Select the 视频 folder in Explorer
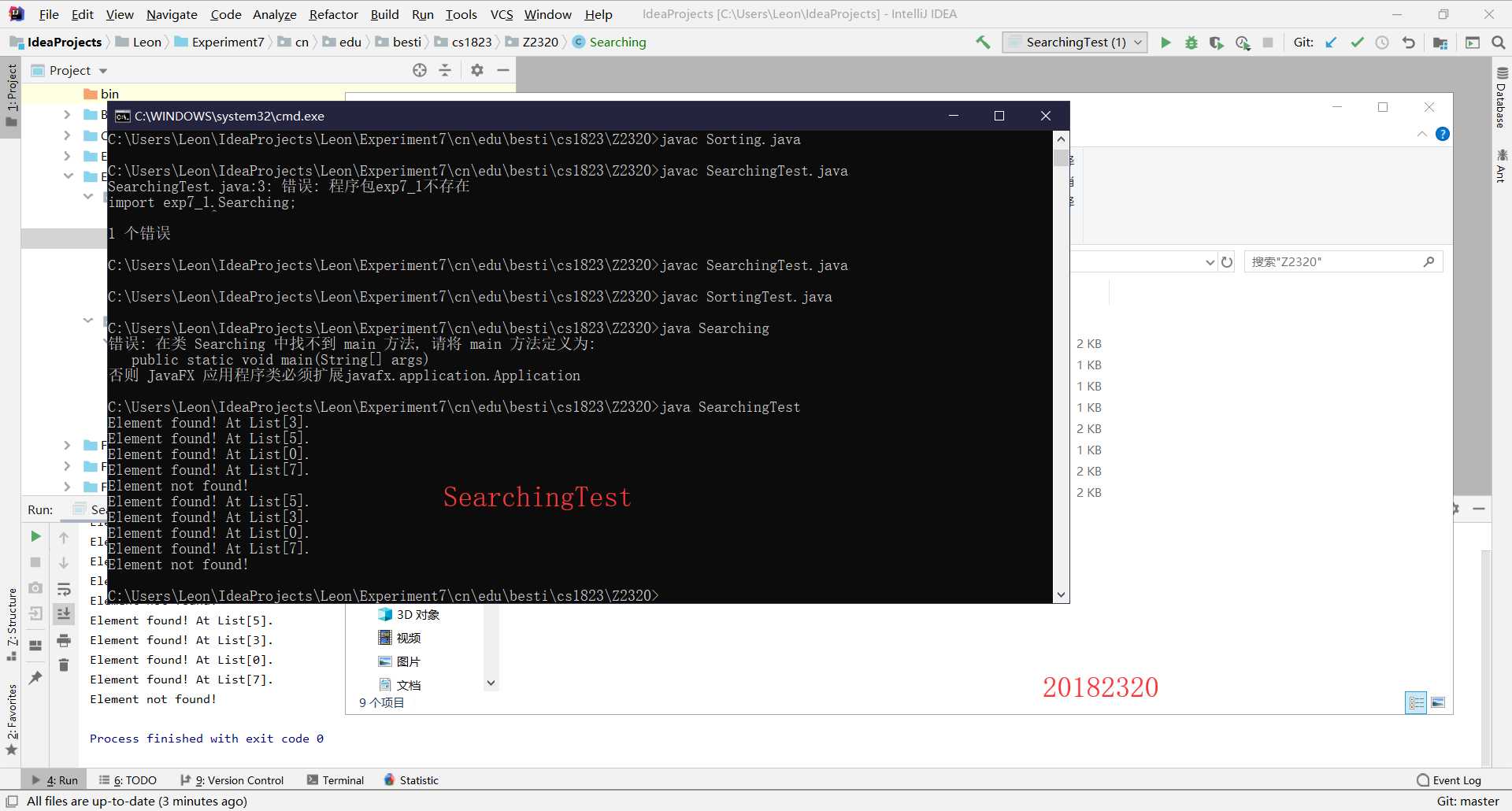 point(399,639)
